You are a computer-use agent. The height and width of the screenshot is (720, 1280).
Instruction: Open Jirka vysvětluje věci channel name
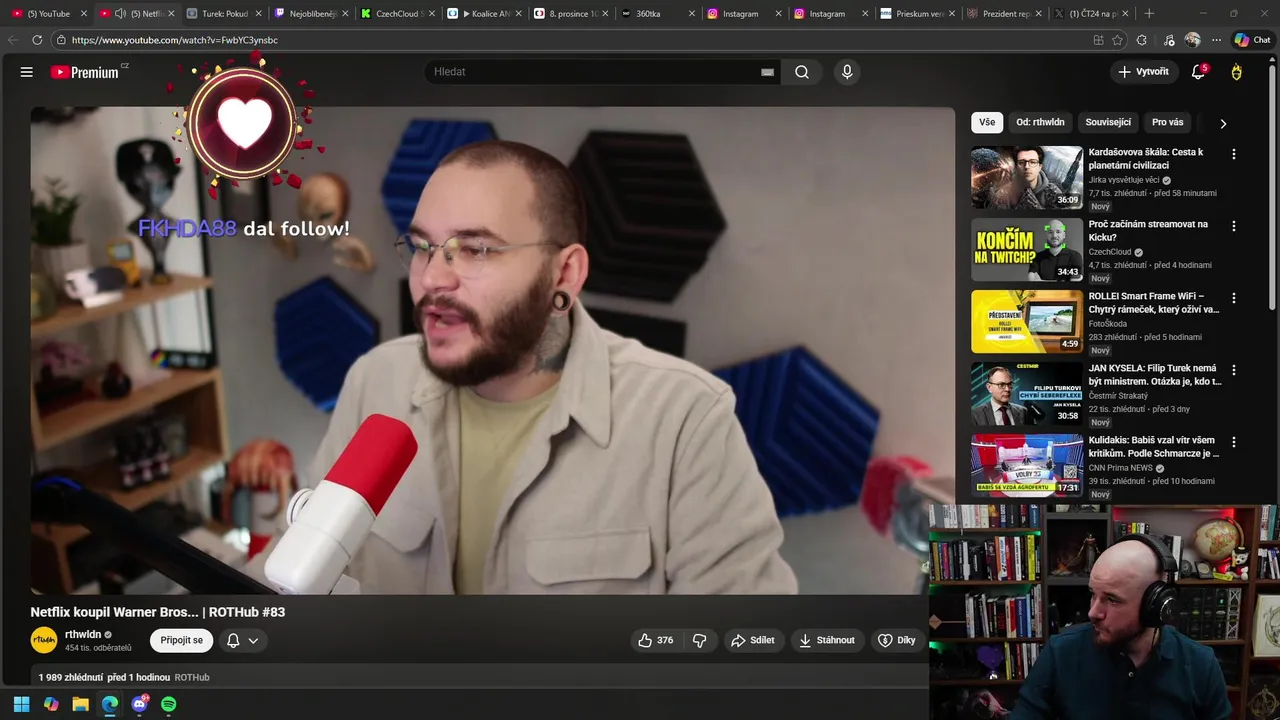(x=1124, y=180)
